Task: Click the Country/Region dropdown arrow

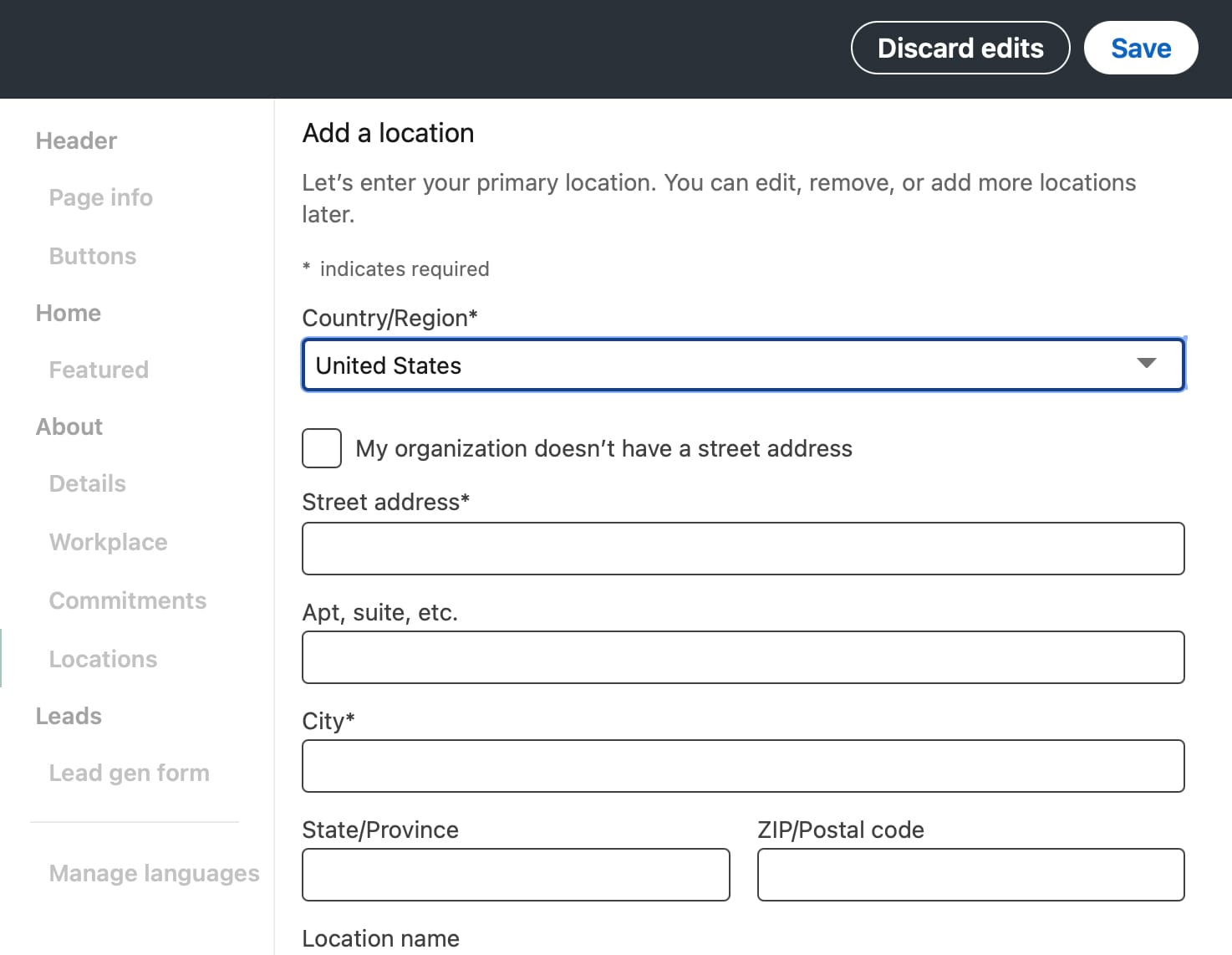Action: (1147, 364)
